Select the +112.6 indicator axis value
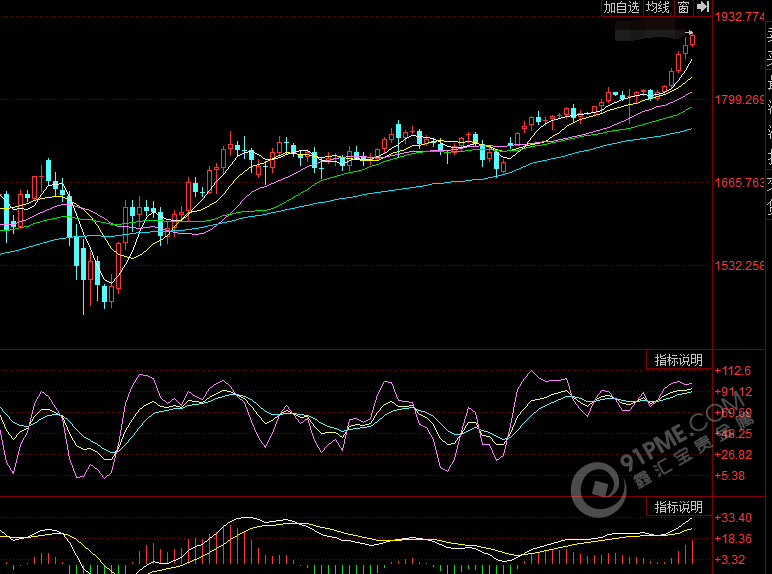The width and height of the screenshot is (772, 574). tap(733, 371)
